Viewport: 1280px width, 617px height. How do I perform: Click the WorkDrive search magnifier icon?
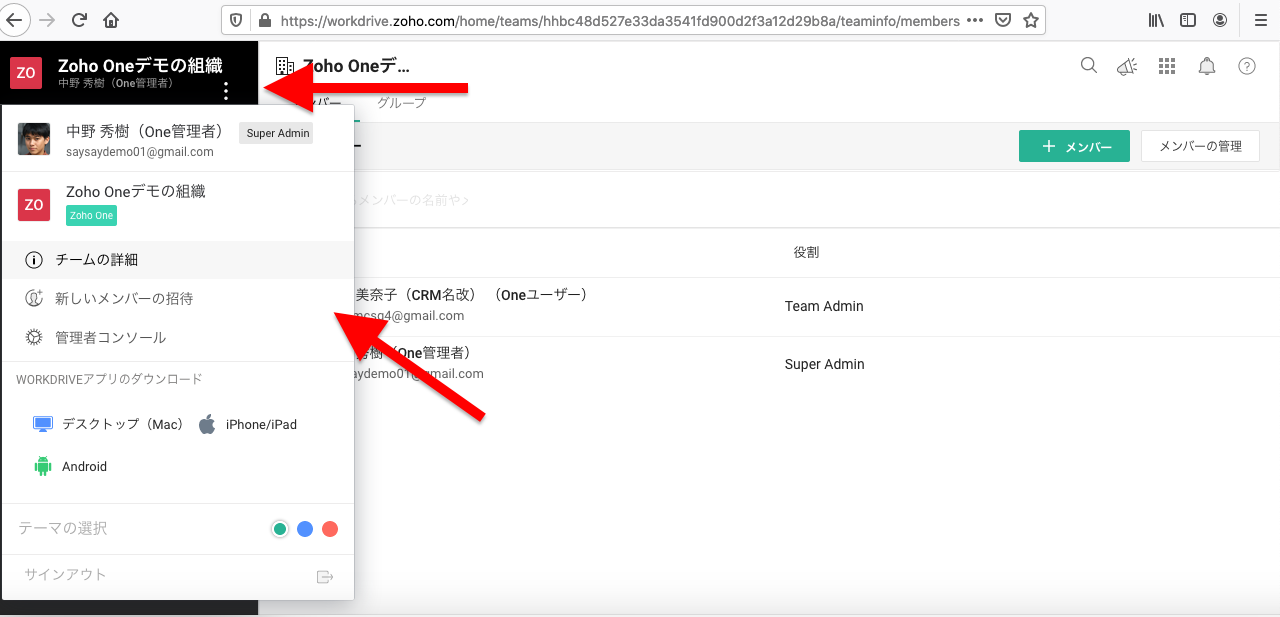tap(1089, 66)
